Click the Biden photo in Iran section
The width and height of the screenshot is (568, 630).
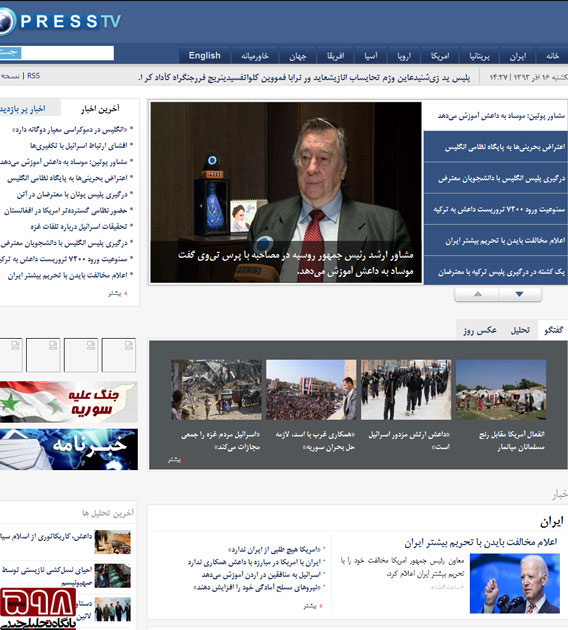tap(515, 583)
